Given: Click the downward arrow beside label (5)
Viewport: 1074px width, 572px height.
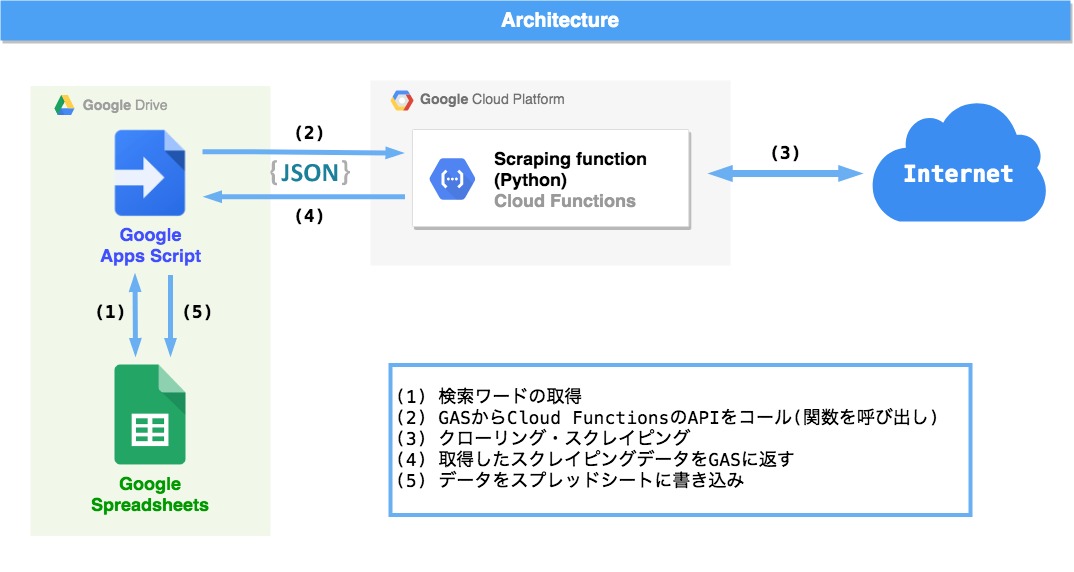Looking at the screenshot, I should click(x=171, y=315).
